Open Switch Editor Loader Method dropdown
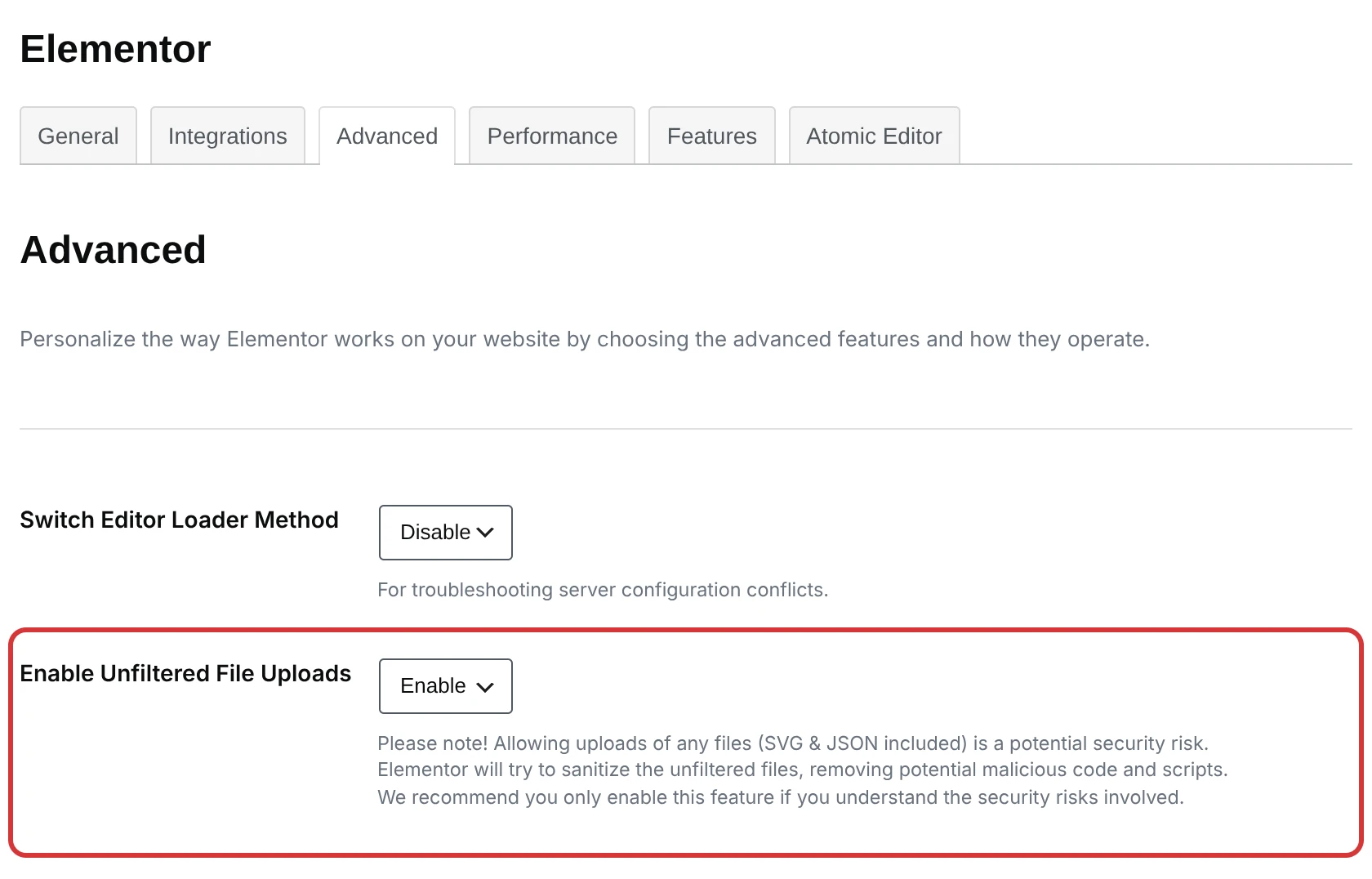Viewport: 1372px width, 879px height. [x=446, y=533]
